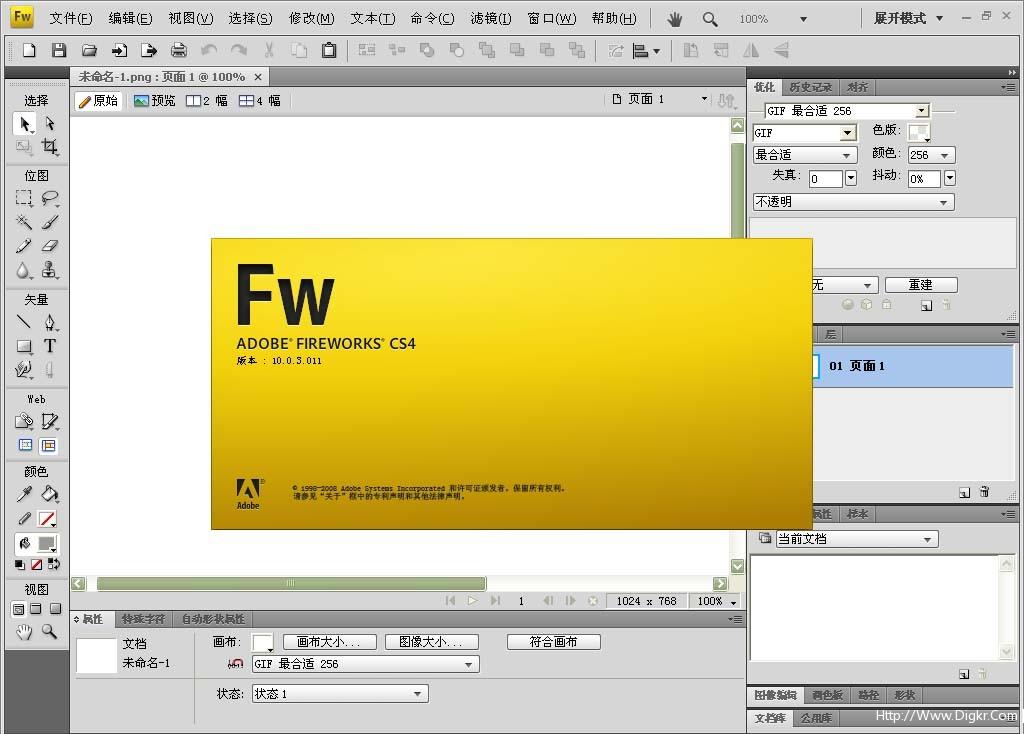1024x734 pixels.
Task: Click the canvas color swatch
Action: 263,643
